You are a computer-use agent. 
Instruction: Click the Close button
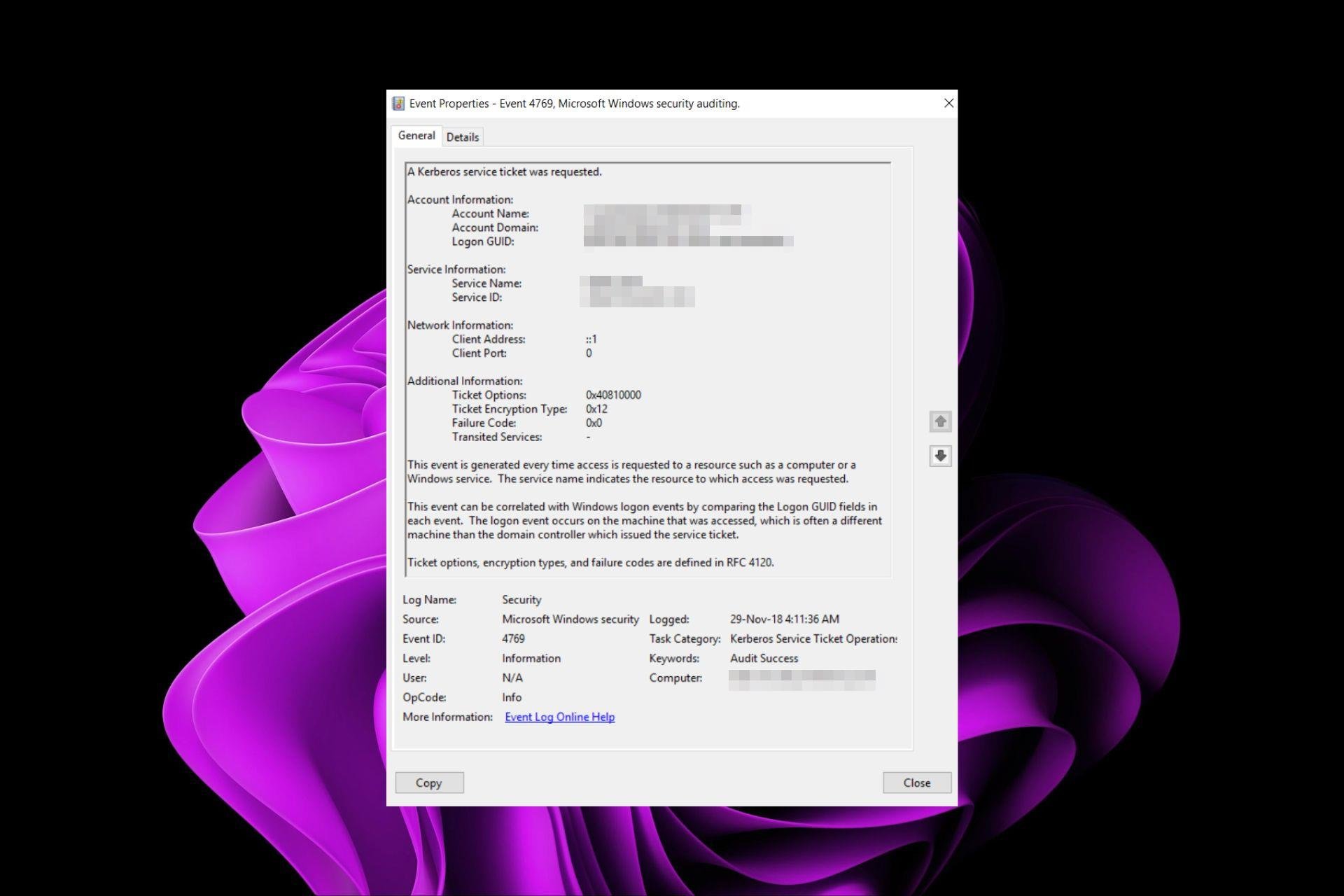point(917,783)
